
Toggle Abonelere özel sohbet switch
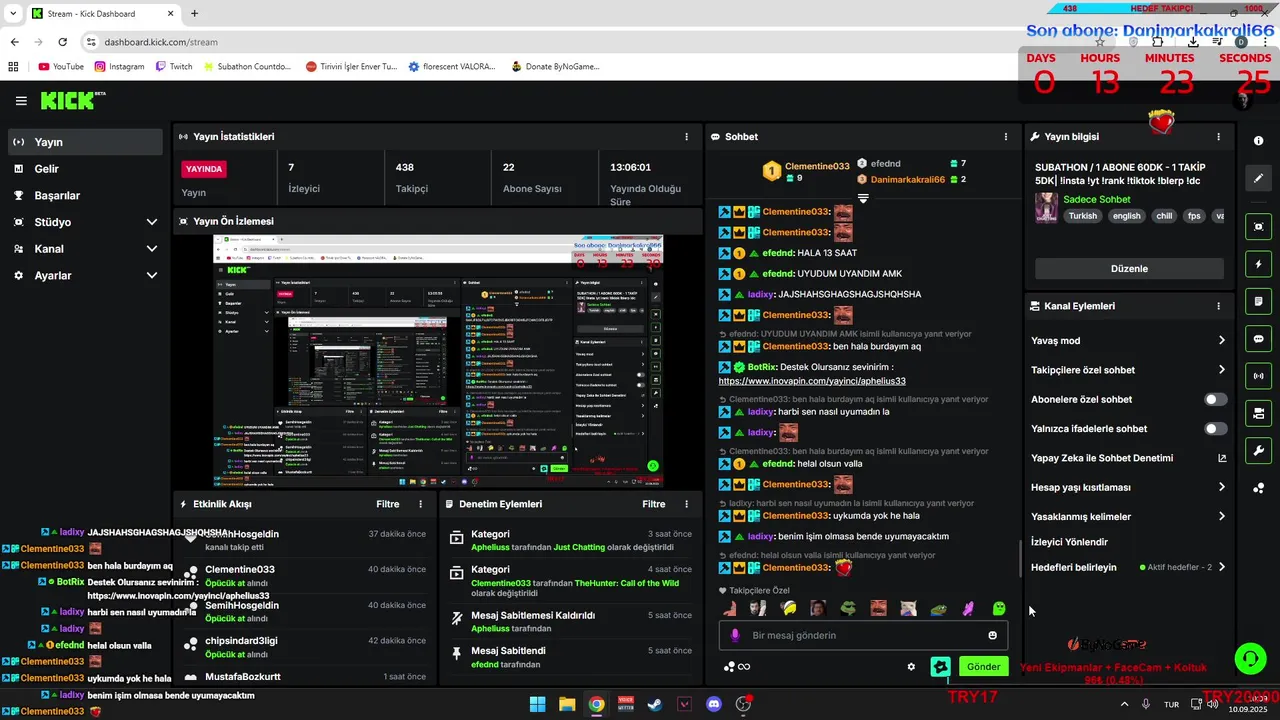[1215, 399]
